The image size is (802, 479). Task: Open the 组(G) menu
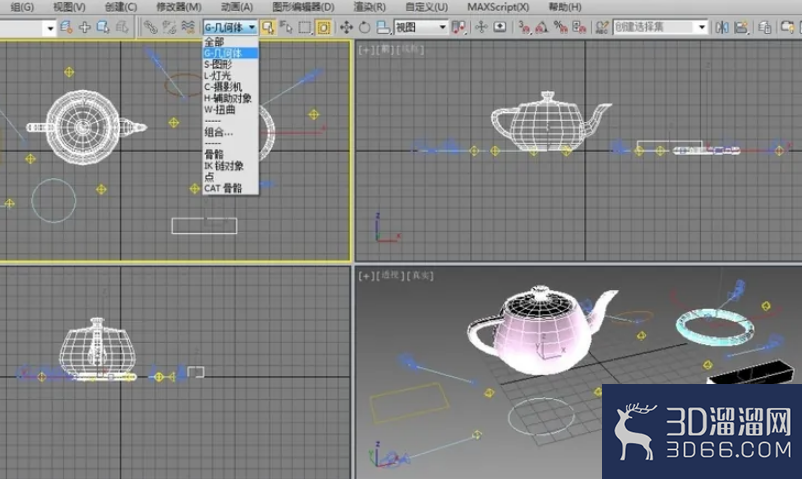coord(22,7)
